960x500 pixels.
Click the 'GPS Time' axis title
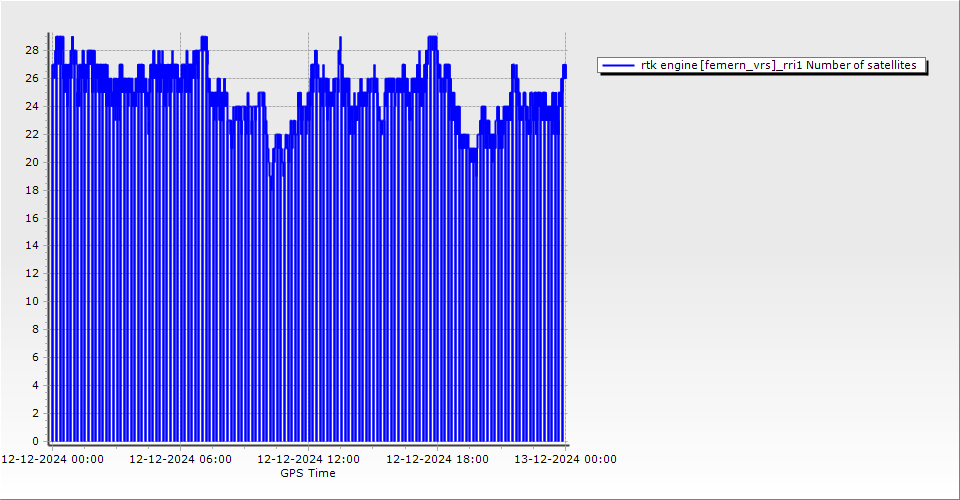[308, 473]
